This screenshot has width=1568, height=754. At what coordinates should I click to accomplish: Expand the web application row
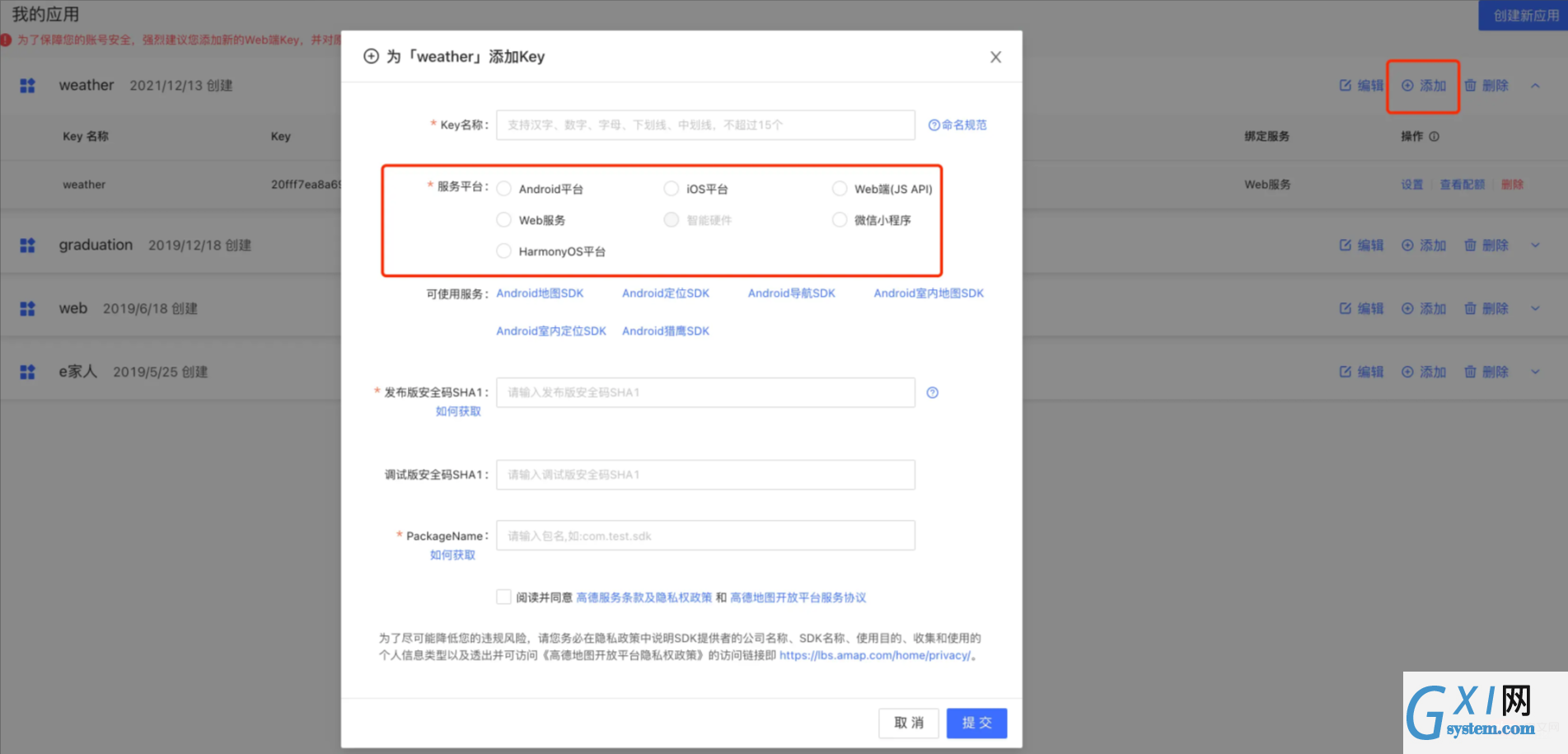point(1535,308)
